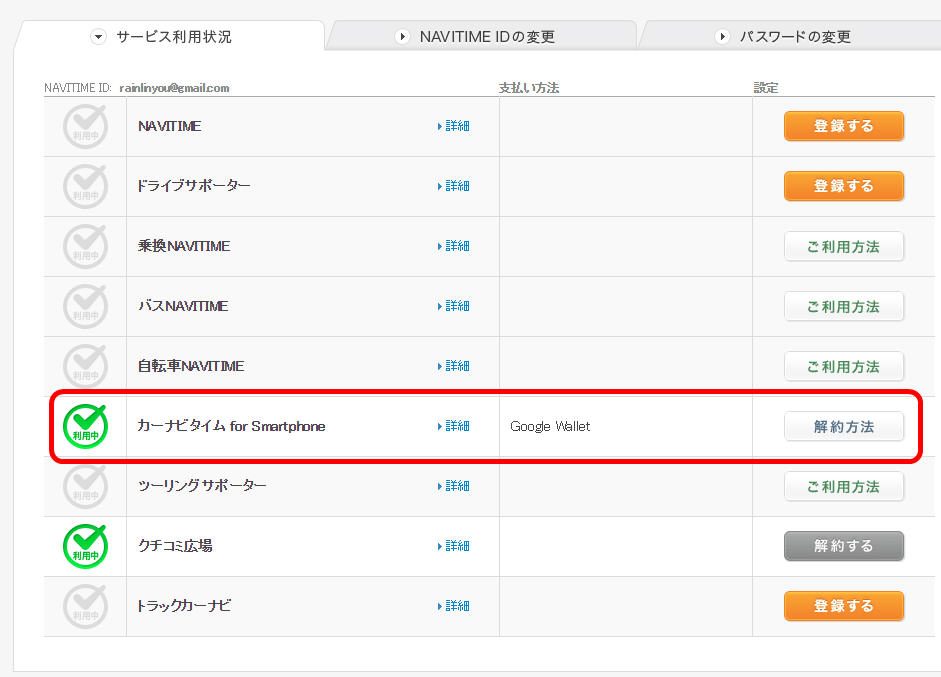Click the gray status icon beside バスNAVITIME
The width and height of the screenshot is (941, 677).
(85, 307)
